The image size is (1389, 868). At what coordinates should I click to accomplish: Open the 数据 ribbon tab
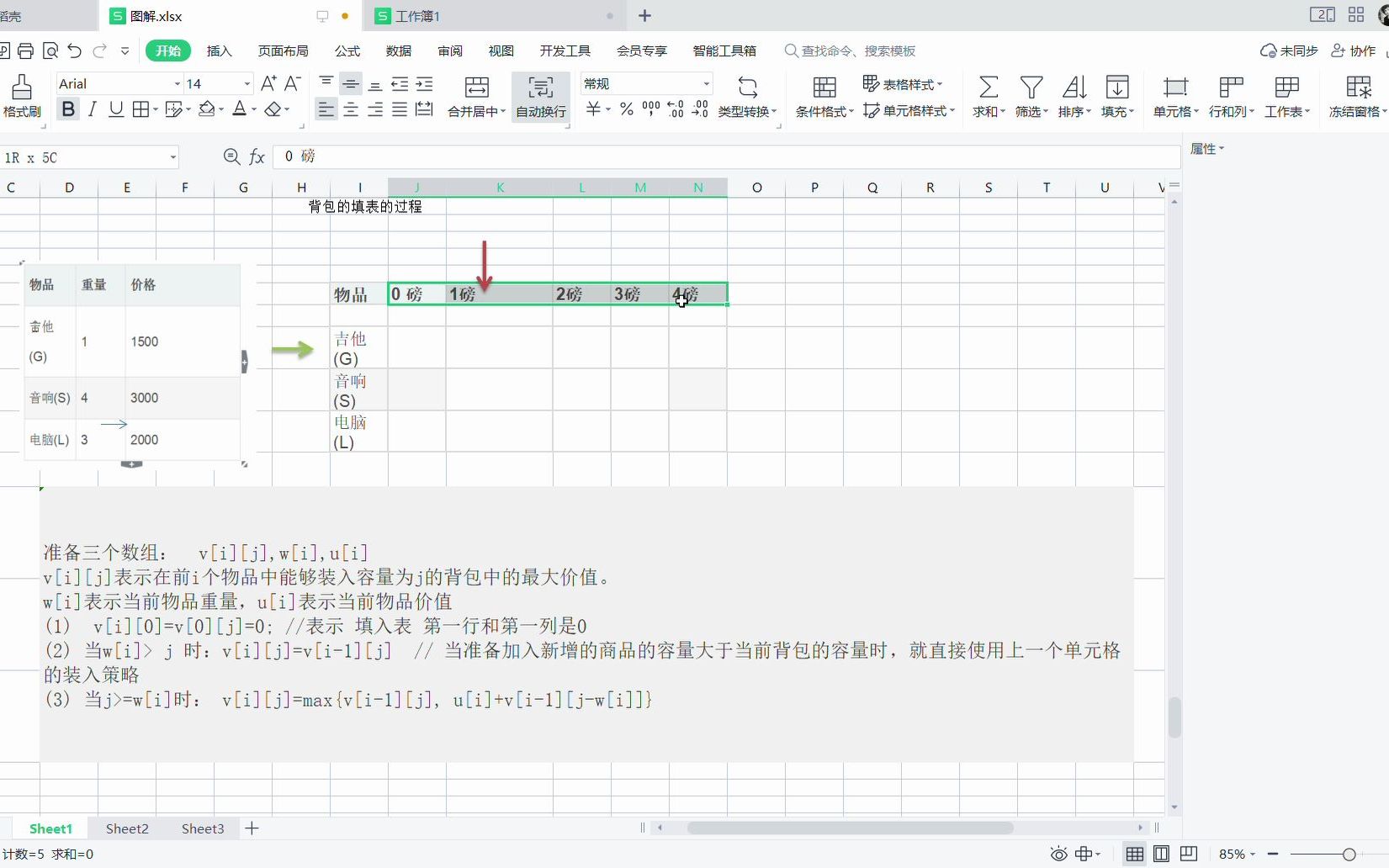pyautogui.click(x=398, y=50)
